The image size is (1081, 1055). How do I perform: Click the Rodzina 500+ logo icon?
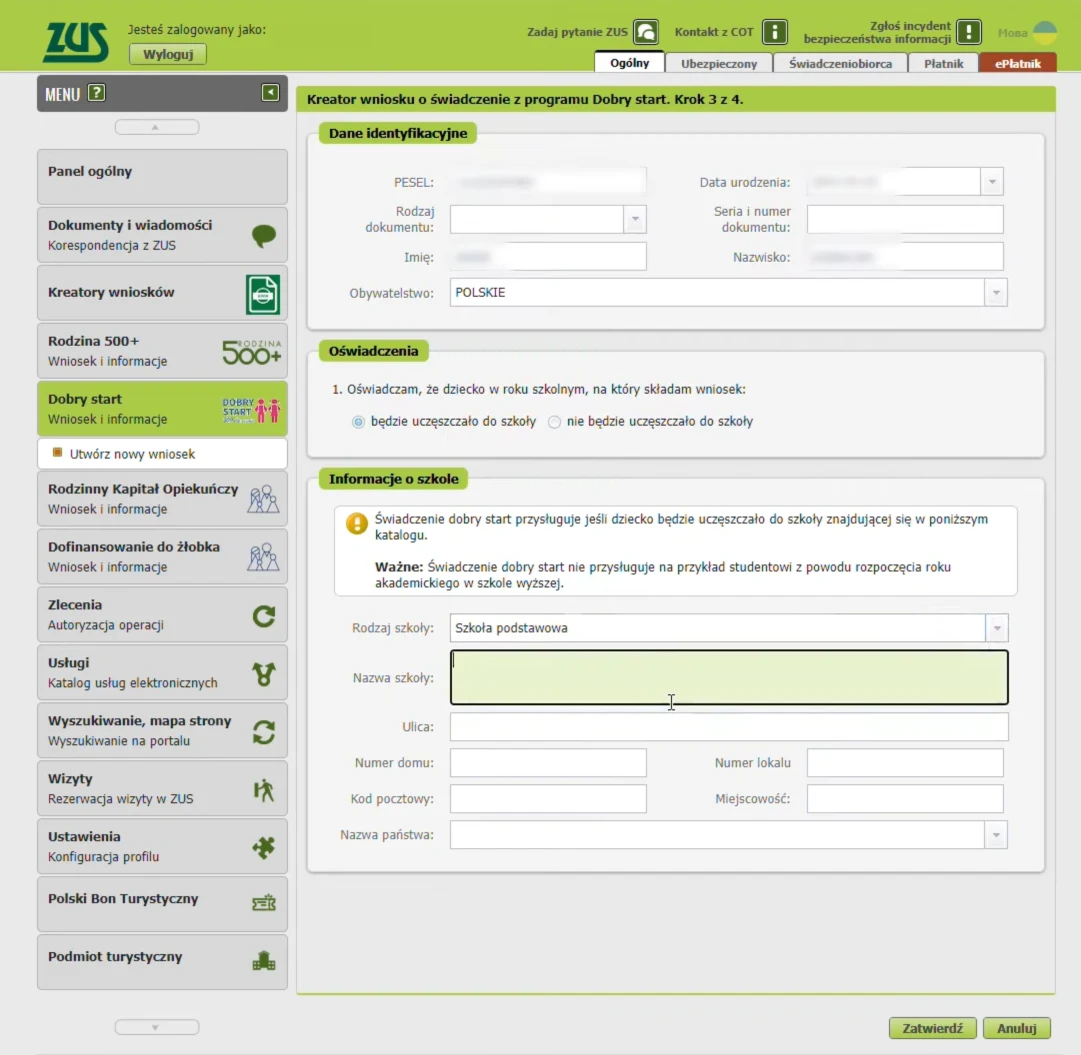pyautogui.click(x=250, y=350)
